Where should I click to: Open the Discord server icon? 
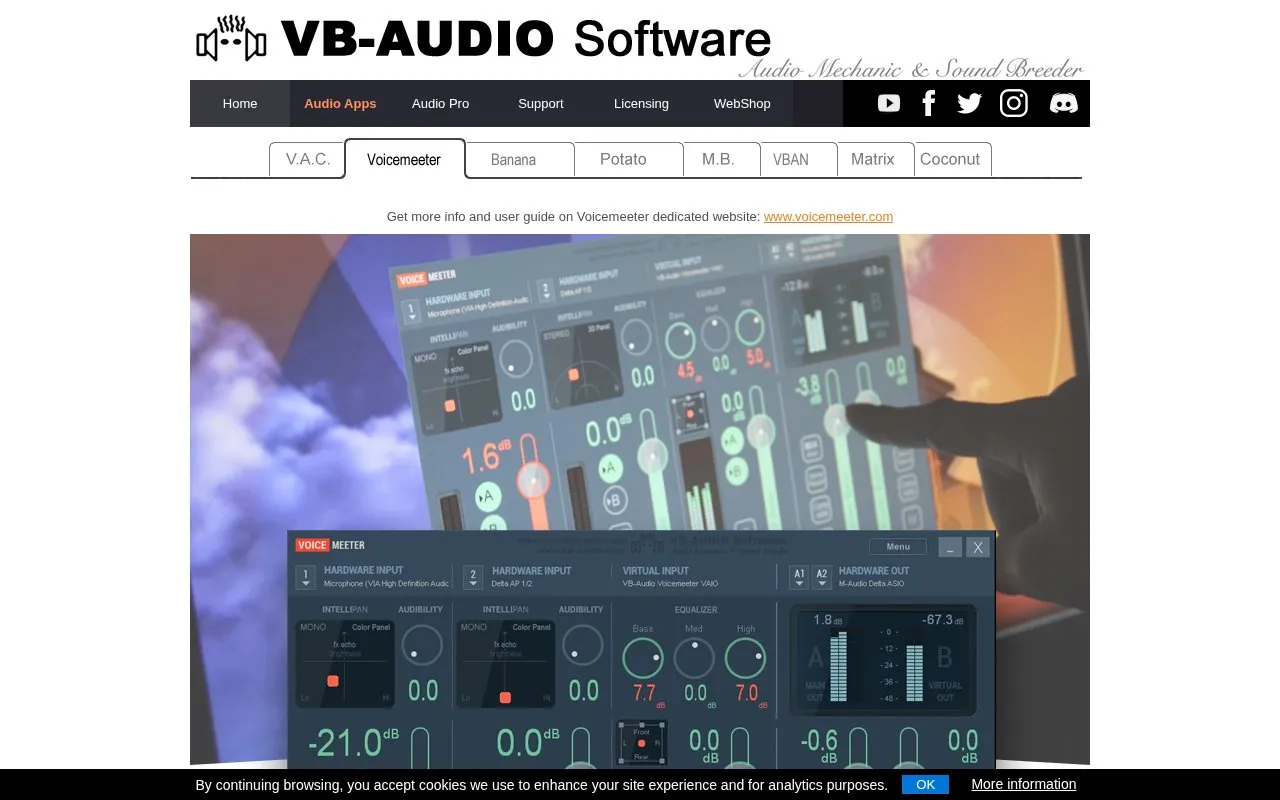1064,103
